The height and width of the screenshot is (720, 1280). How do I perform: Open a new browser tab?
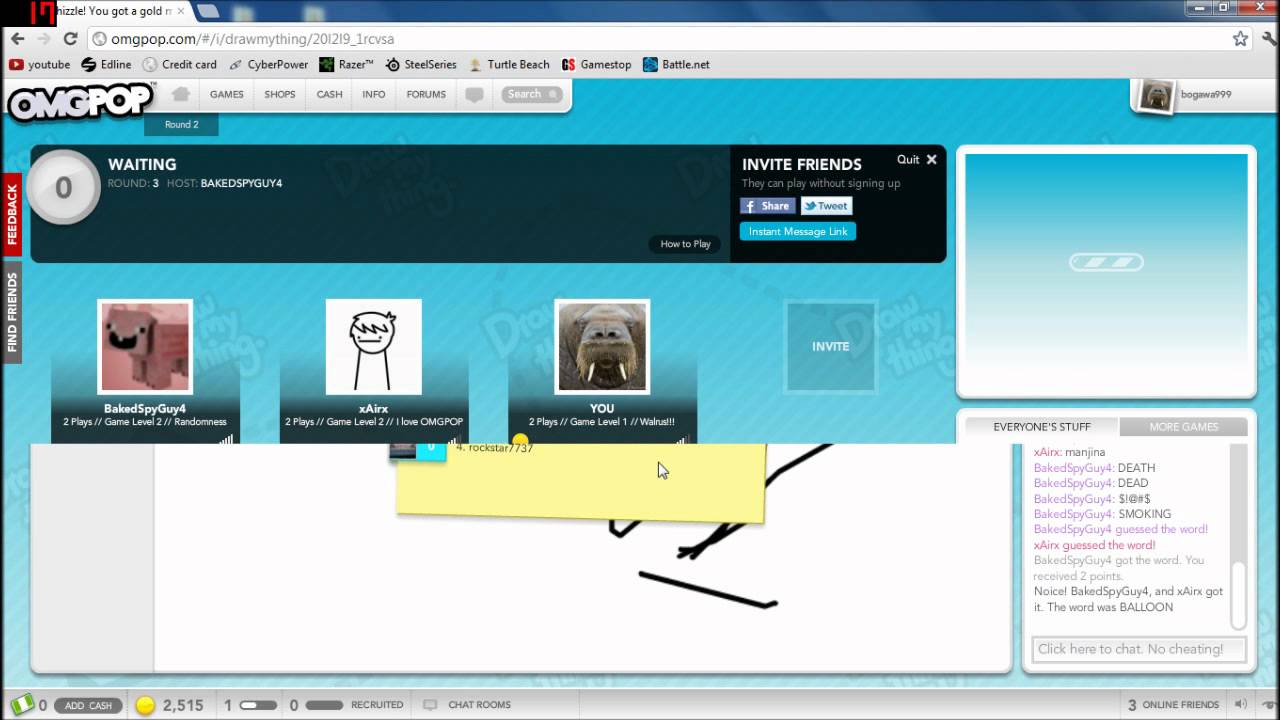(209, 11)
